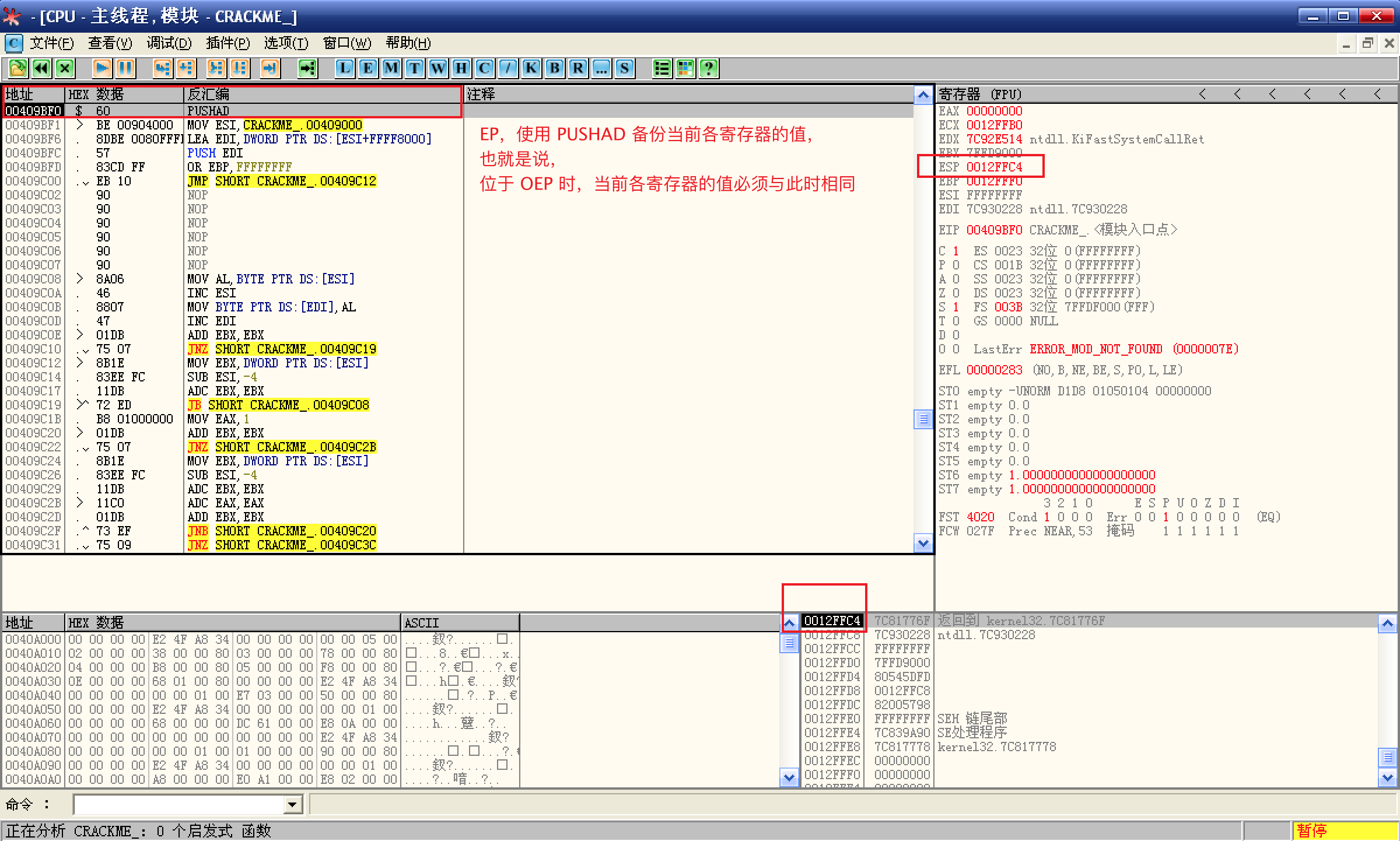Screen dimensions: 1400x841
Task: Click the green Help question-mark icon
Action: click(709, 68)
